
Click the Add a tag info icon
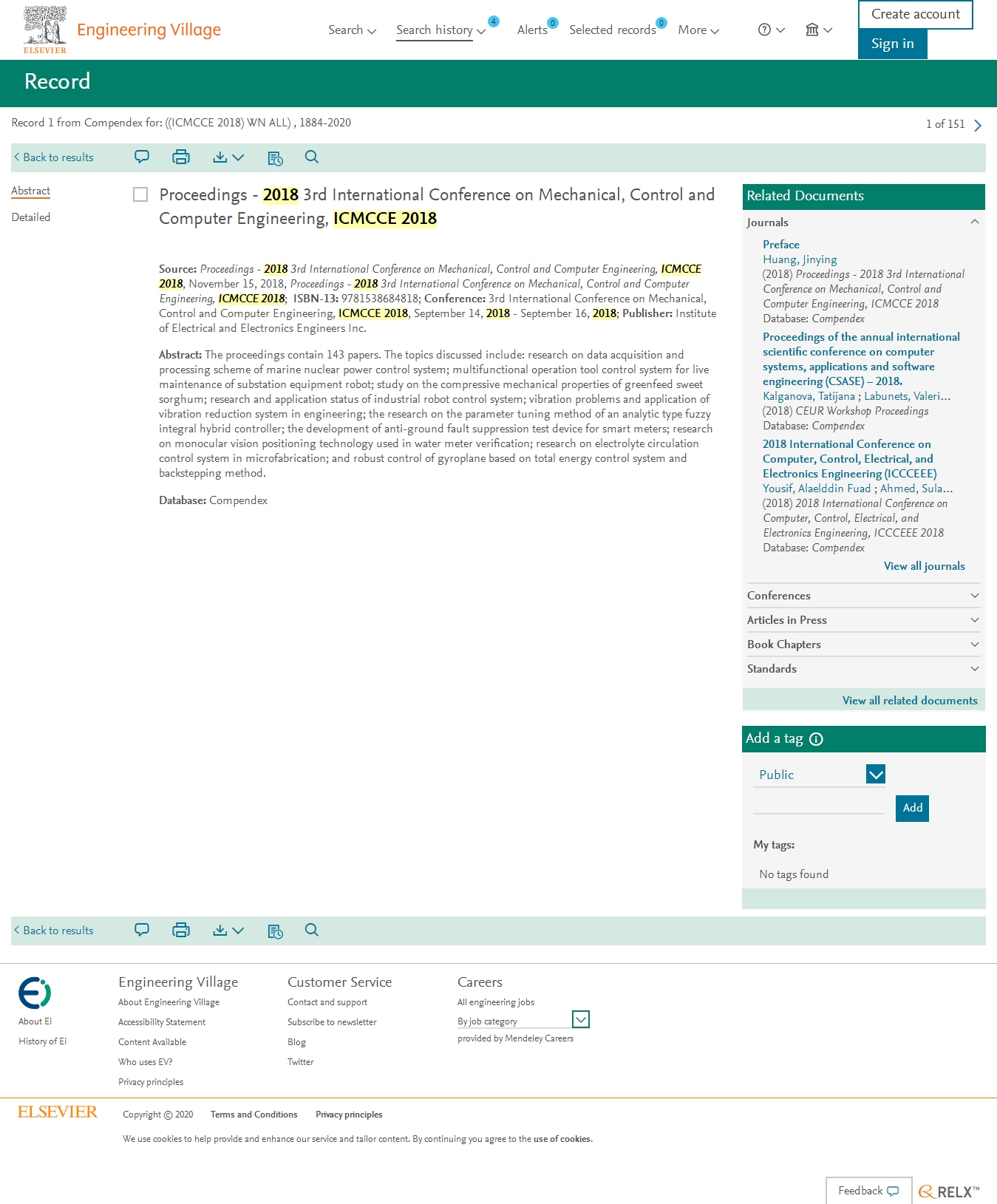point(816,739)
